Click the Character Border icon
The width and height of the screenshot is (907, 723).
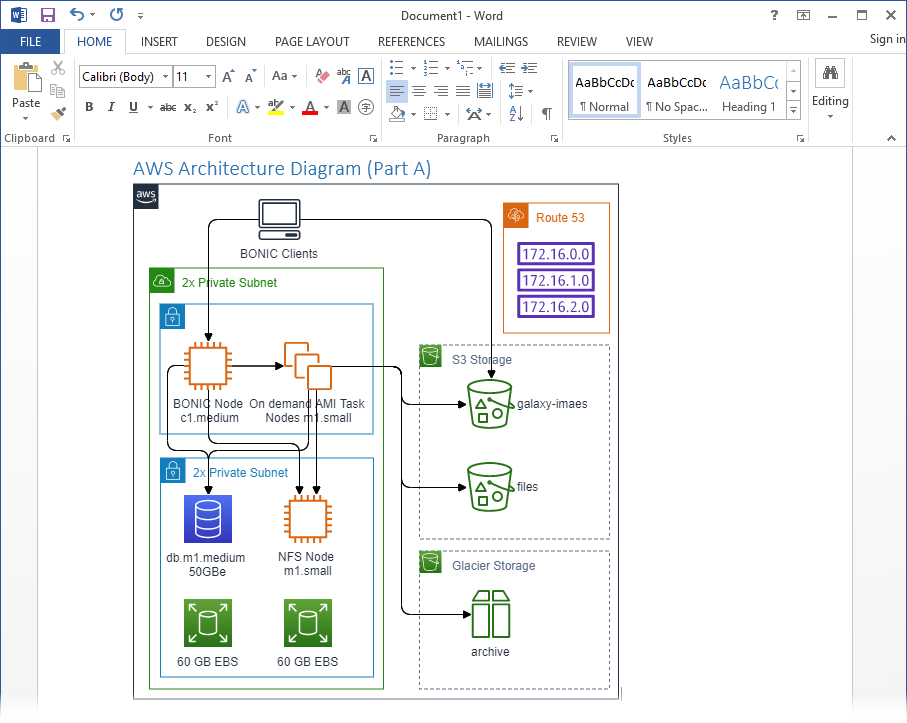366,76
